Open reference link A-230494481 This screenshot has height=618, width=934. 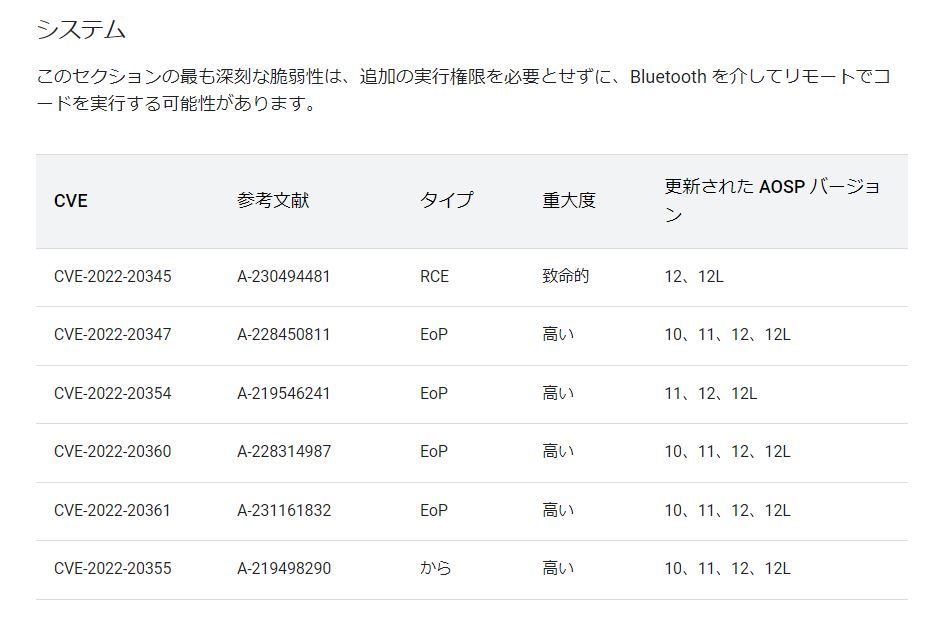[x=283, y=276]
